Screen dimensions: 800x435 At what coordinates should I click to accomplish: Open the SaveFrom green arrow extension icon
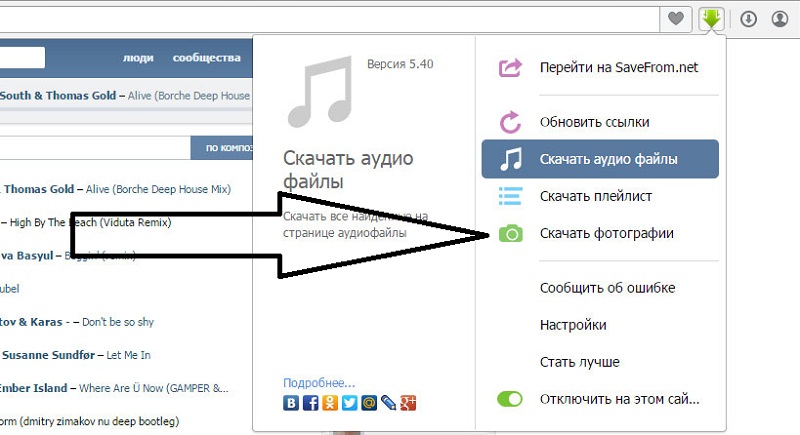(x=711, y=19)
